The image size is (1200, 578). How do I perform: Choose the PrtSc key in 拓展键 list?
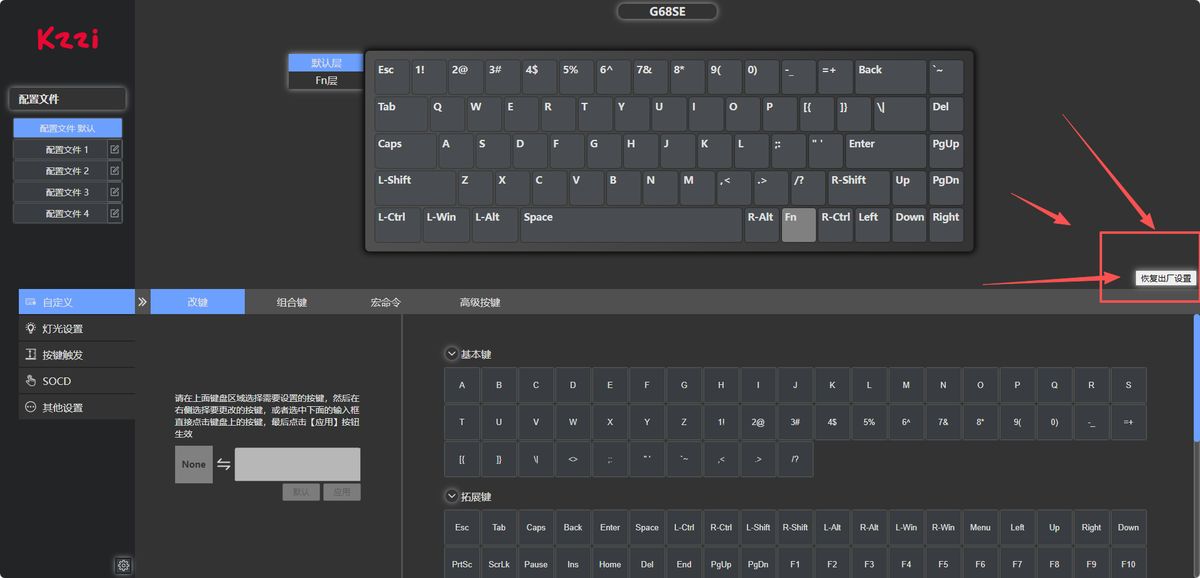point(462,564)
